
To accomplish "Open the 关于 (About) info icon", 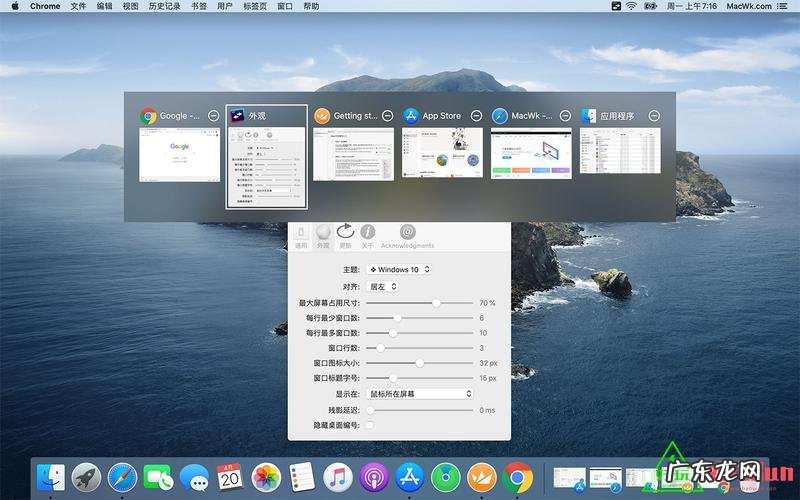I will tap(368, 232).
